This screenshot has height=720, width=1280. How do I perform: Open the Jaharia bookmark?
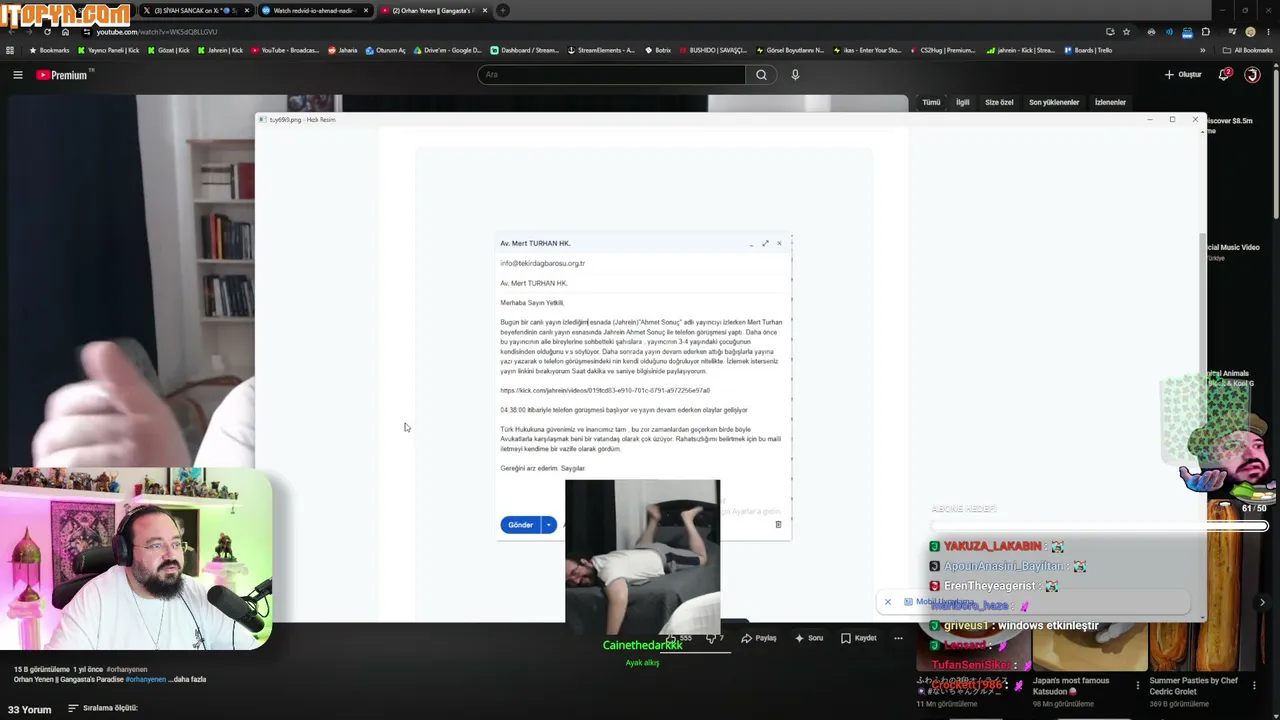[342, 50]
